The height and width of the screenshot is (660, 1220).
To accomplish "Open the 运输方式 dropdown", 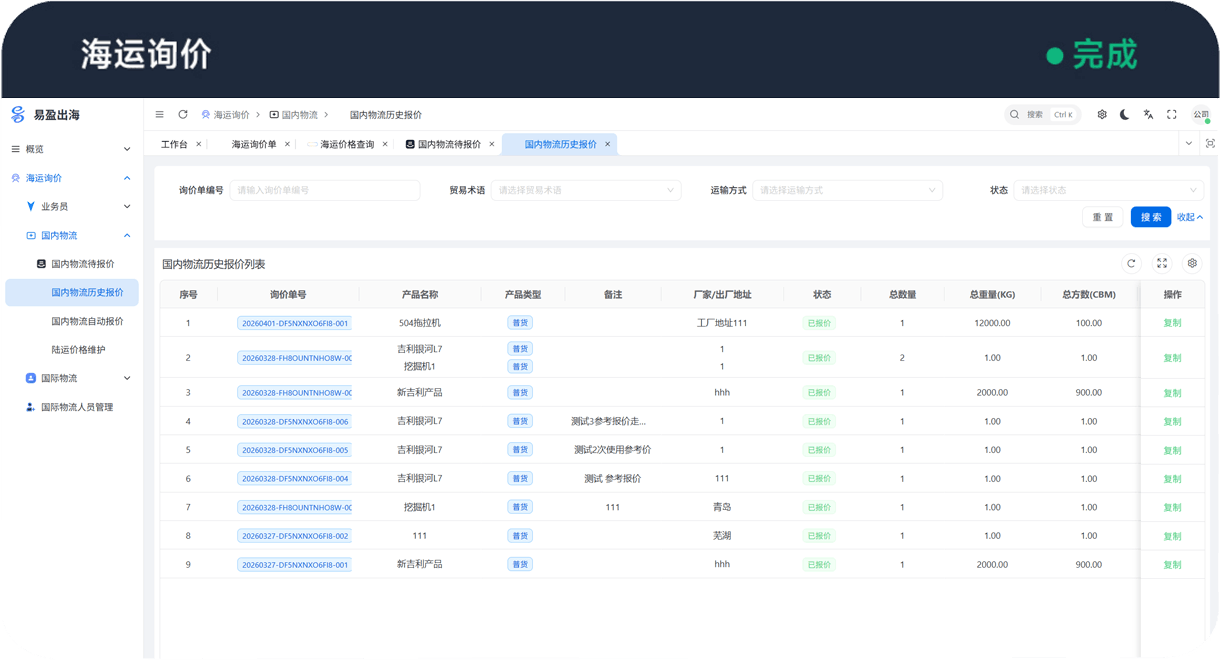I will coord(847,190).
